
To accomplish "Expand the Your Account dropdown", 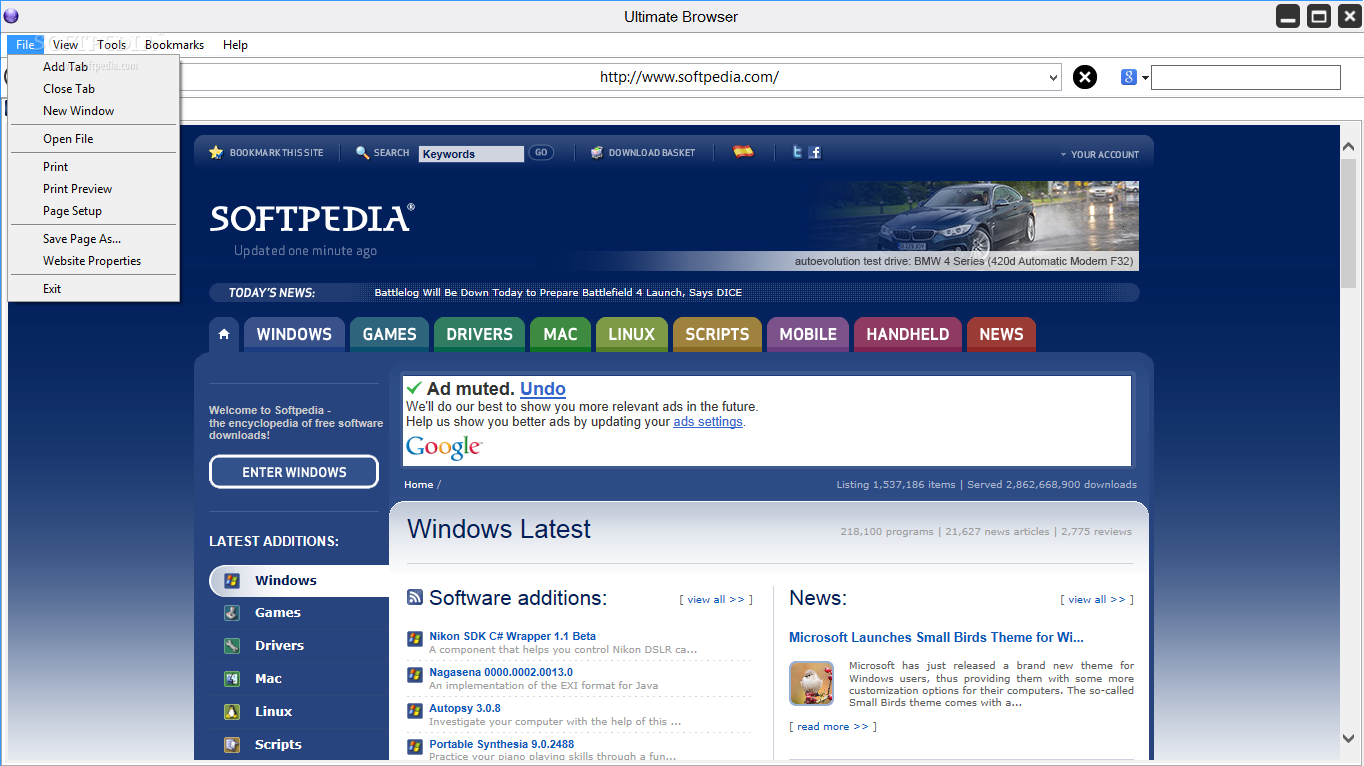I will coord(1100,154).
